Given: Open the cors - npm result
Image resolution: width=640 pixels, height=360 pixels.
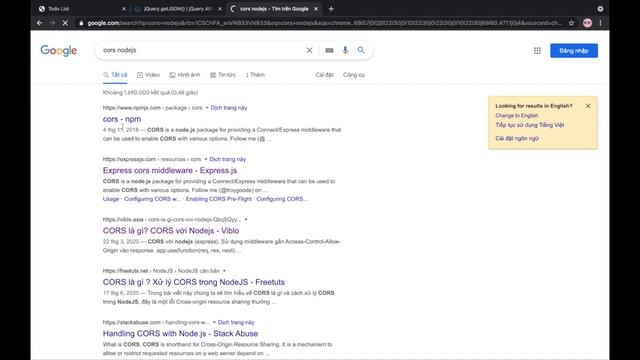Looking at the screenshot, I should [122, 119].
